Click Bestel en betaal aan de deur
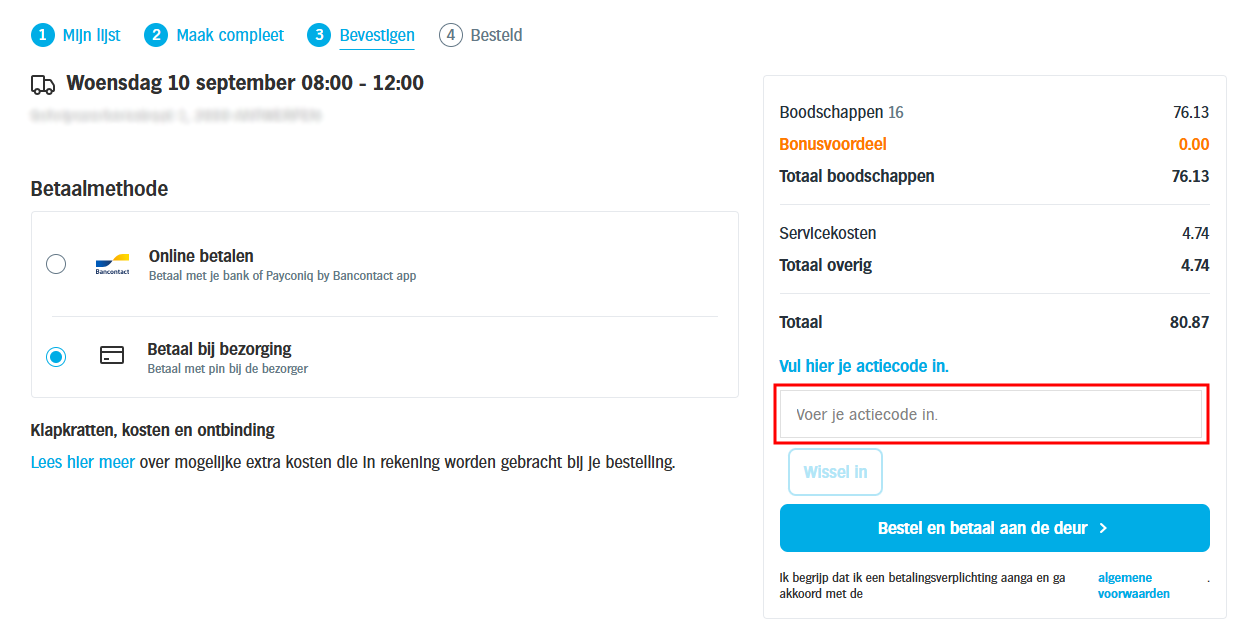The image size is (1242, 633). point(994,527)
